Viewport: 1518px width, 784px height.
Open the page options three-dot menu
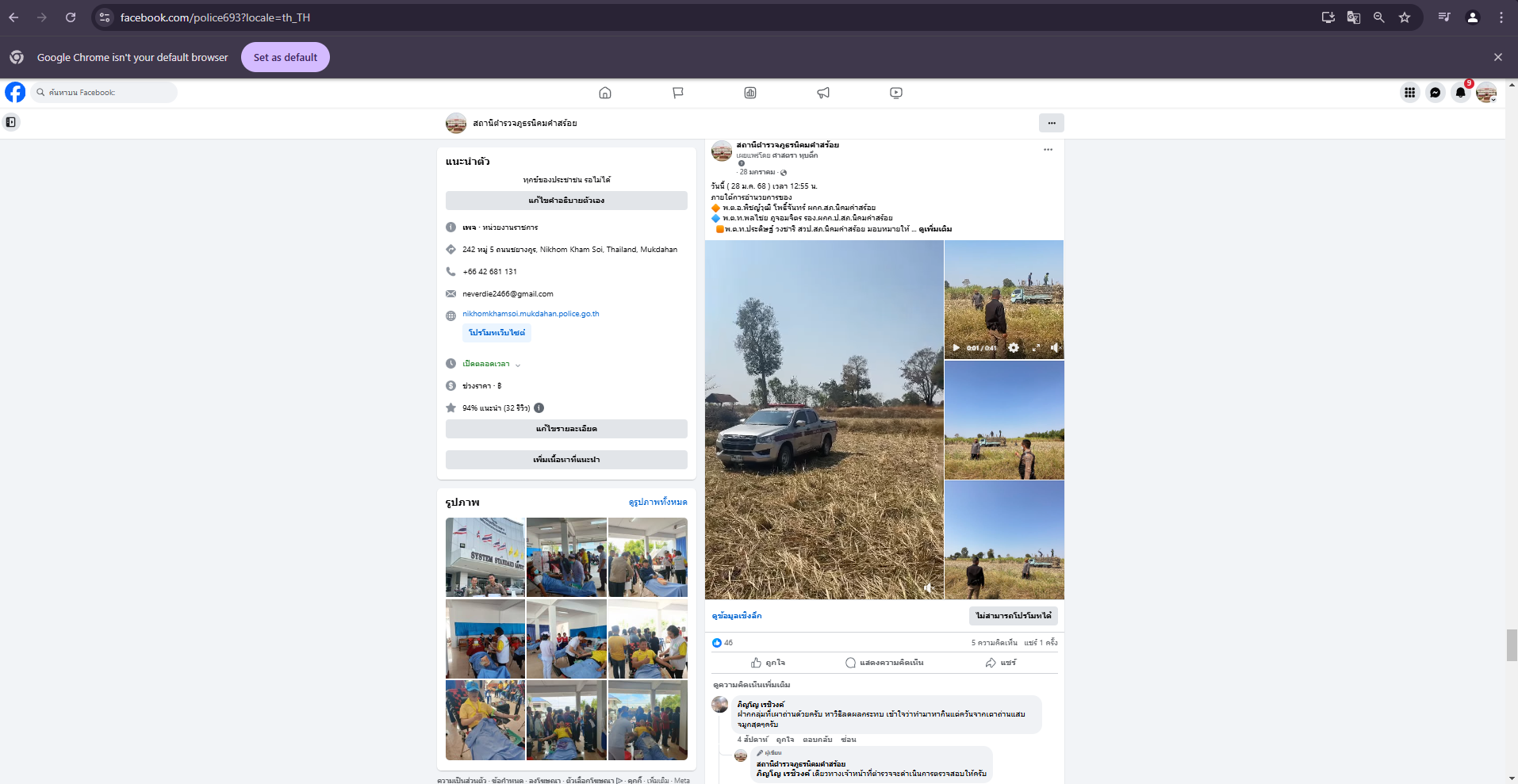click(x=1051, y=123)
